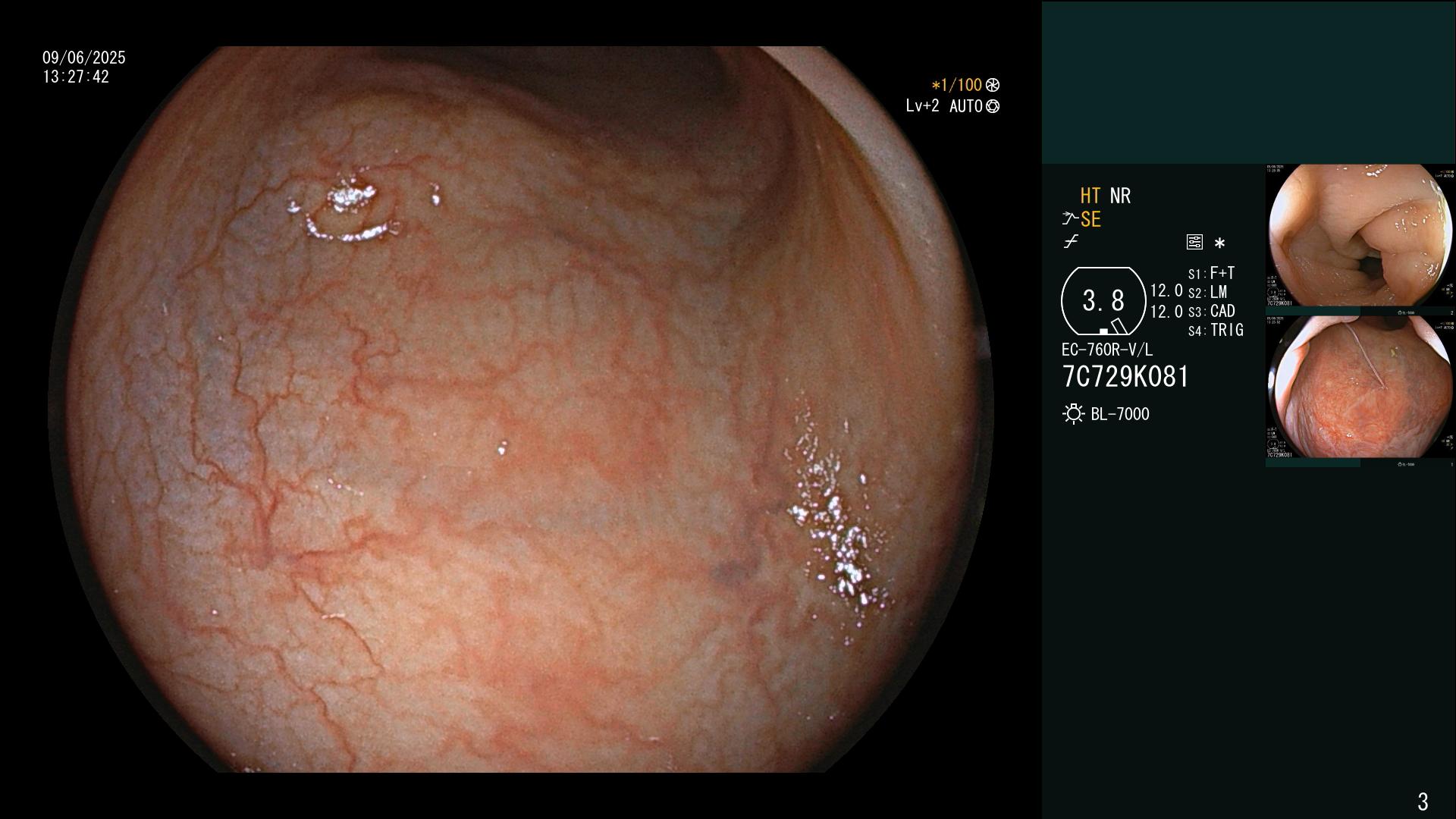Click the S3: CAD switch assignment
This screenshot has height=819, width=1456.
point(1212,311)
